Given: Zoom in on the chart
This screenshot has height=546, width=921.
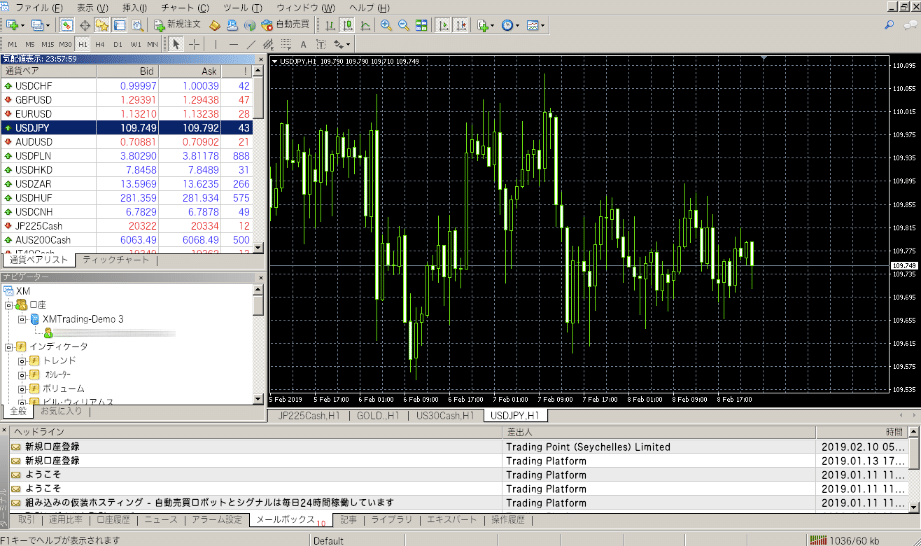Looking at the screenshot, I should tap(386, 25).
